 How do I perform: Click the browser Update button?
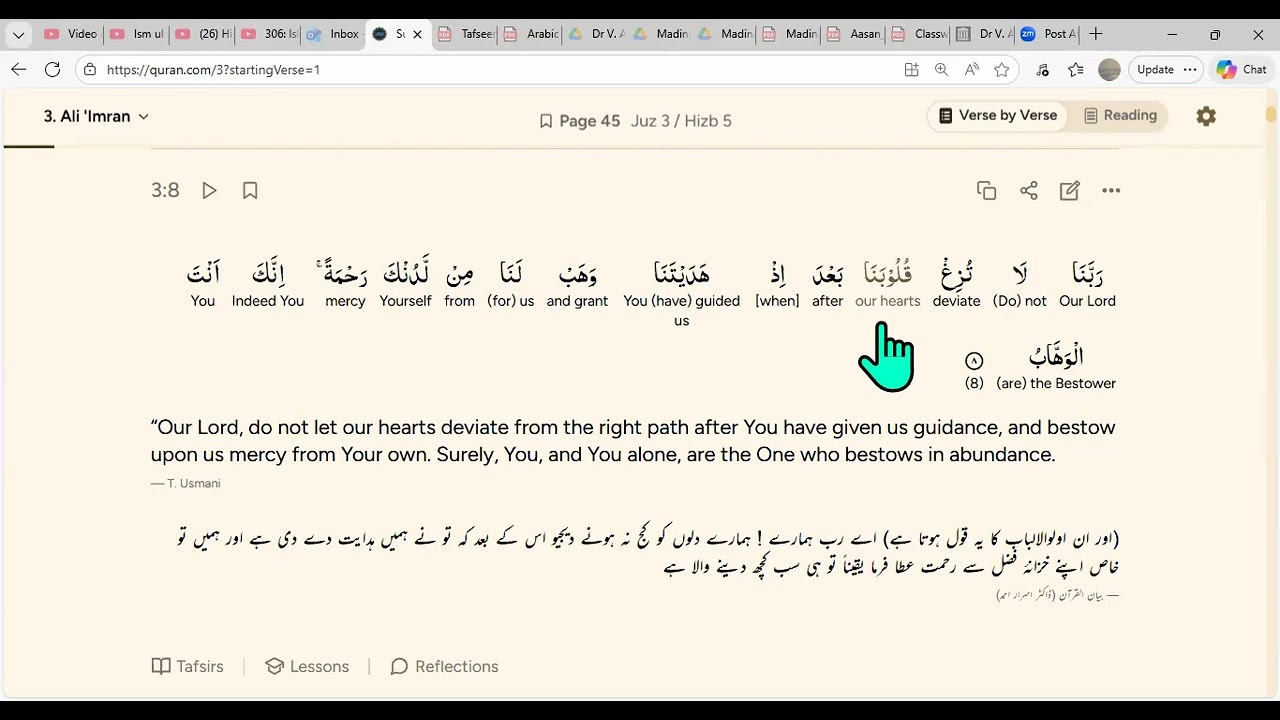pos(1155,70)
